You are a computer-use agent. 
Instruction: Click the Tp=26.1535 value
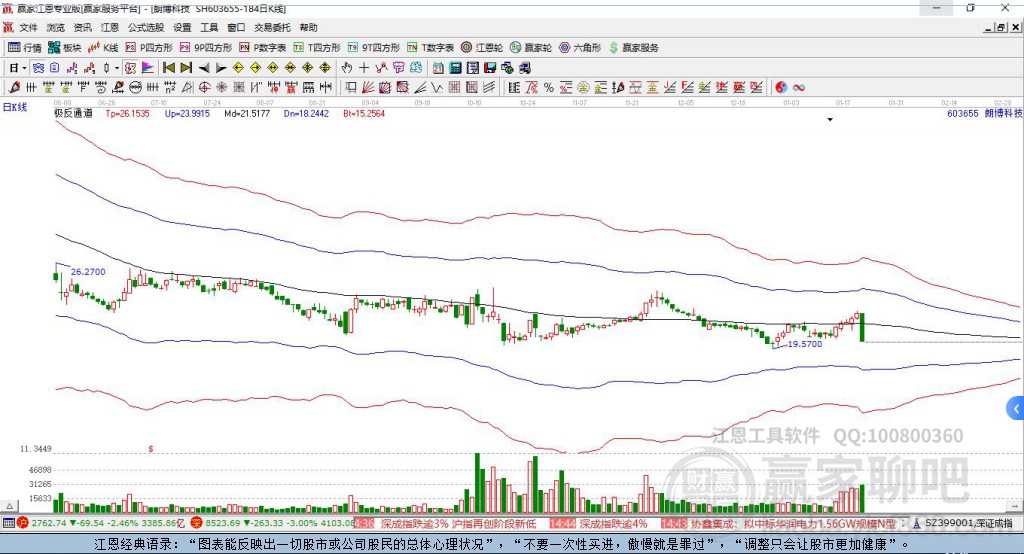(127, 113)
